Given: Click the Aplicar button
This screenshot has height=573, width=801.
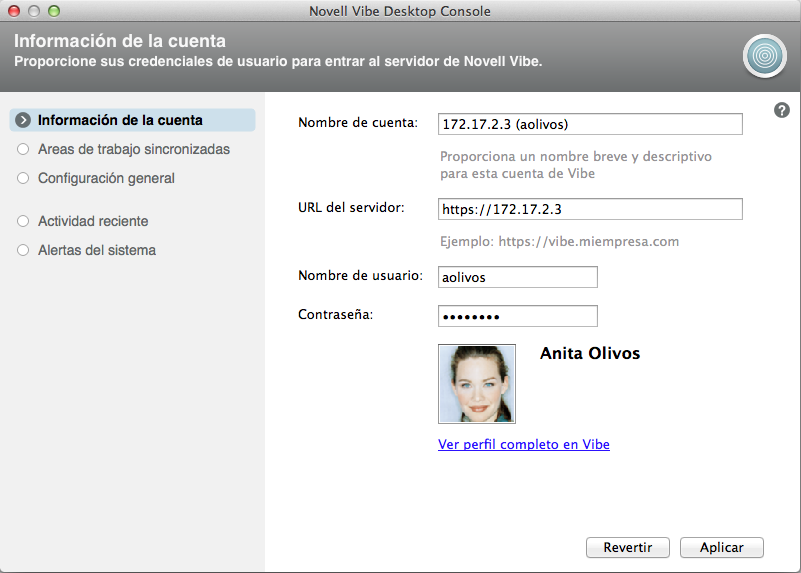Looking at the screenshot, I should [722, 547].
